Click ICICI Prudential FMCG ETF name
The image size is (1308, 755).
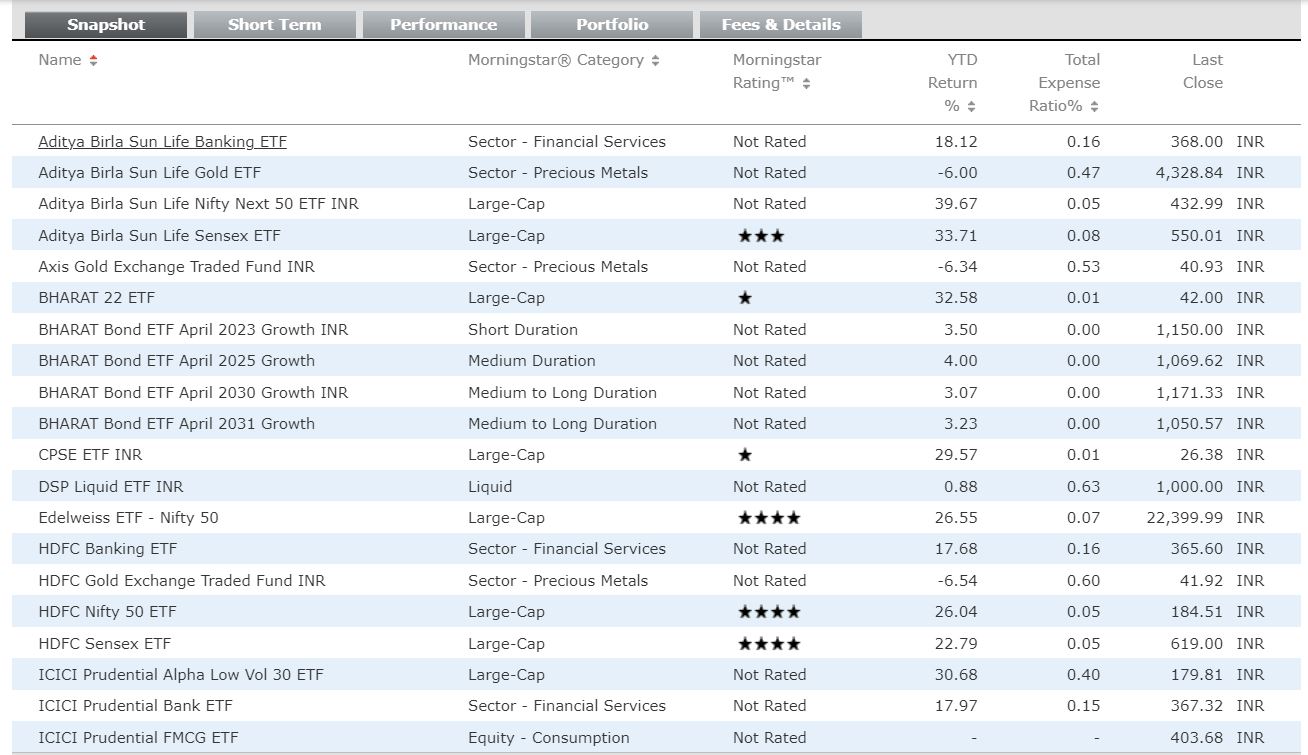[x=138, y=738]
